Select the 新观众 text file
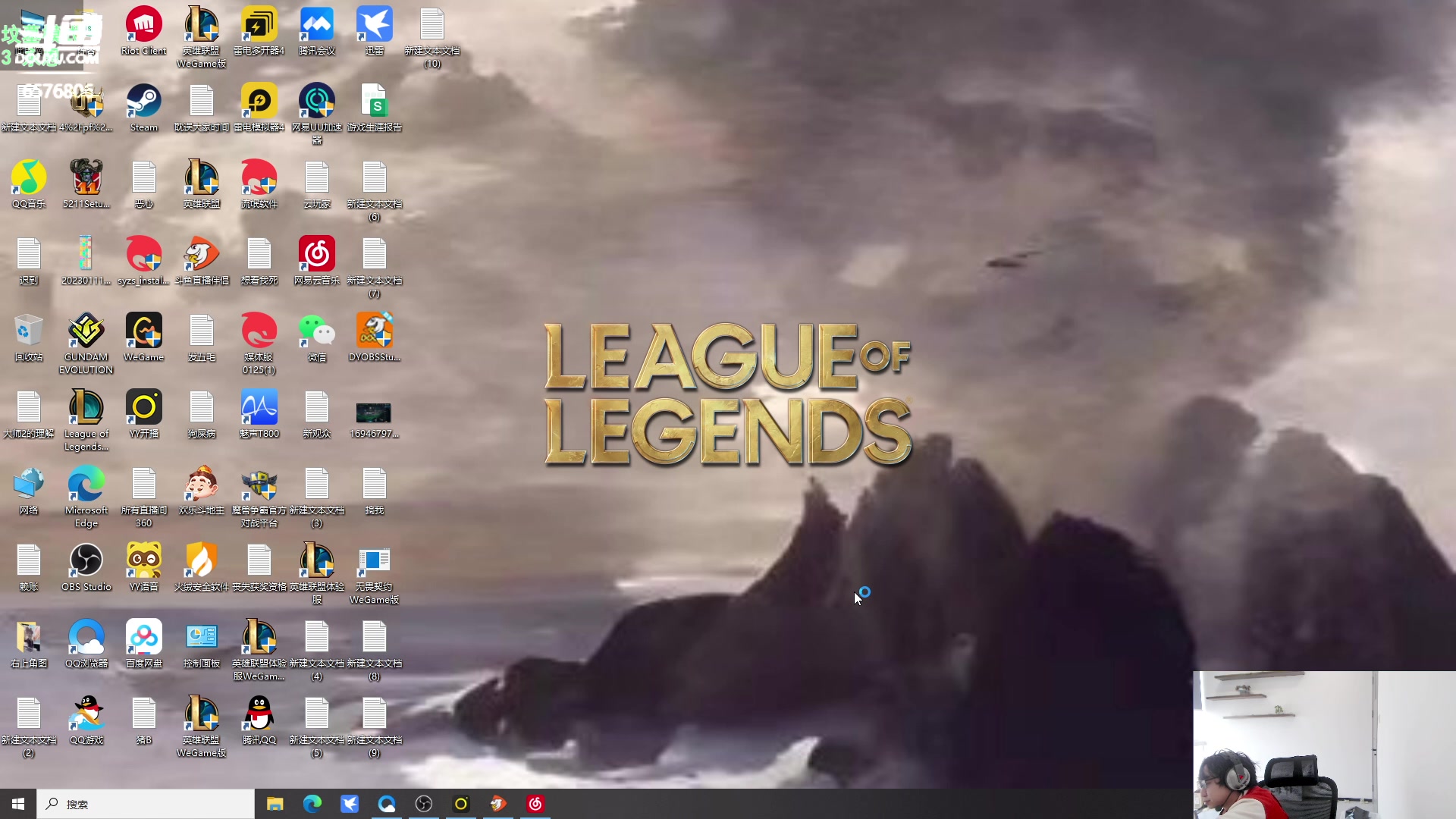This screenshot has height=819, width=1456. click(x=316, y=415)
